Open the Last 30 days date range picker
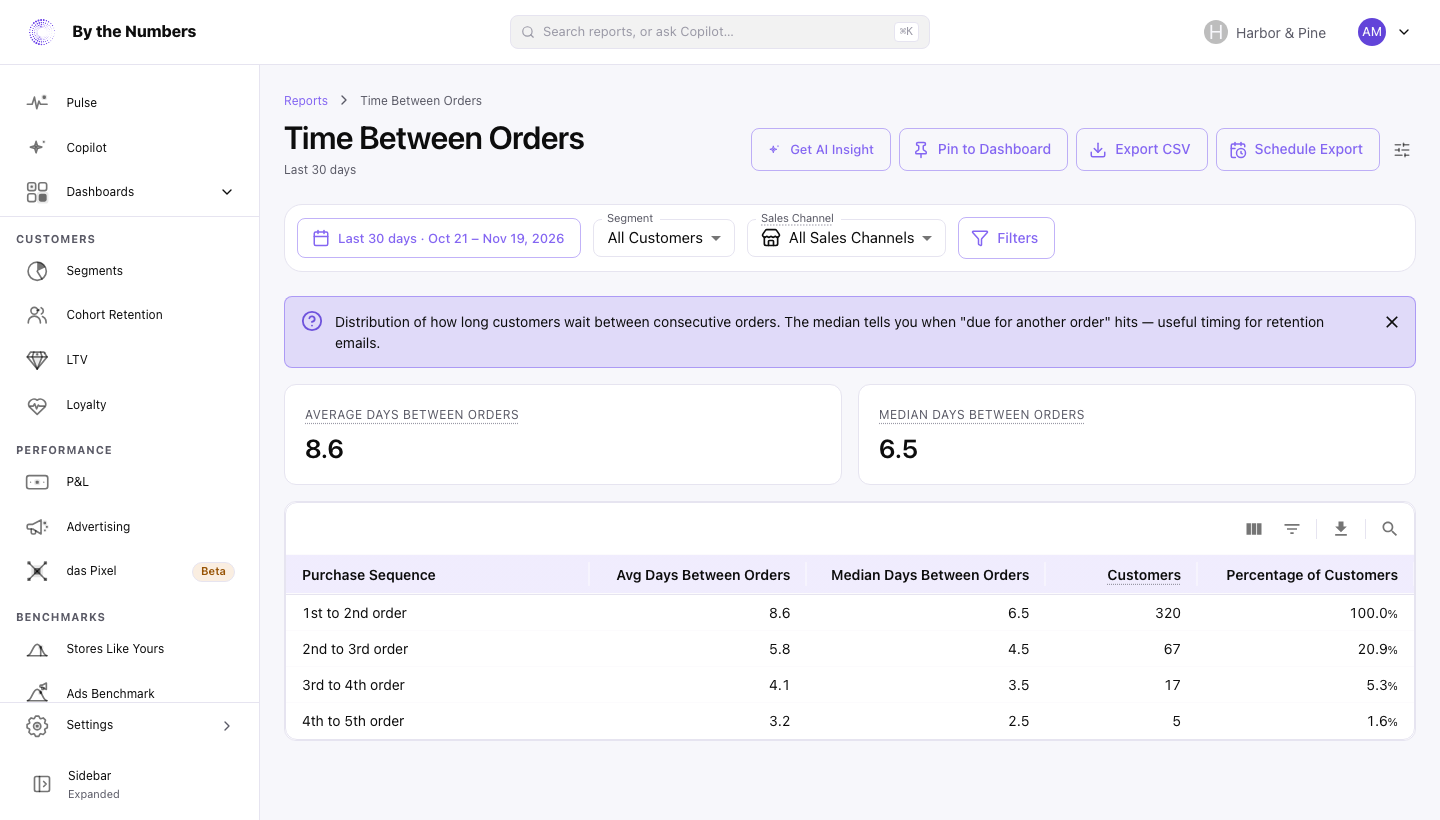The image size is (1440, 820). tap(439, 238)
